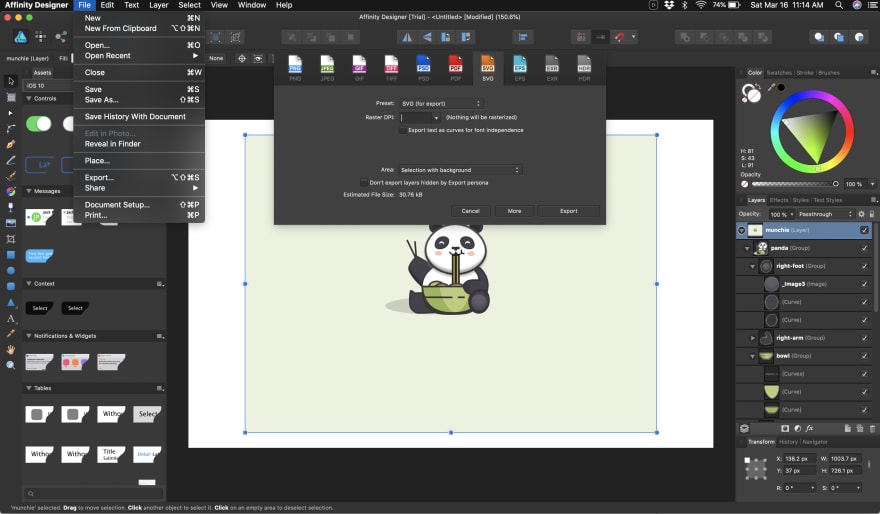Click 'Reveal in Finder' in File menu
The width and height of the screenshot is (880, 514).
click(x=113, y=144)
